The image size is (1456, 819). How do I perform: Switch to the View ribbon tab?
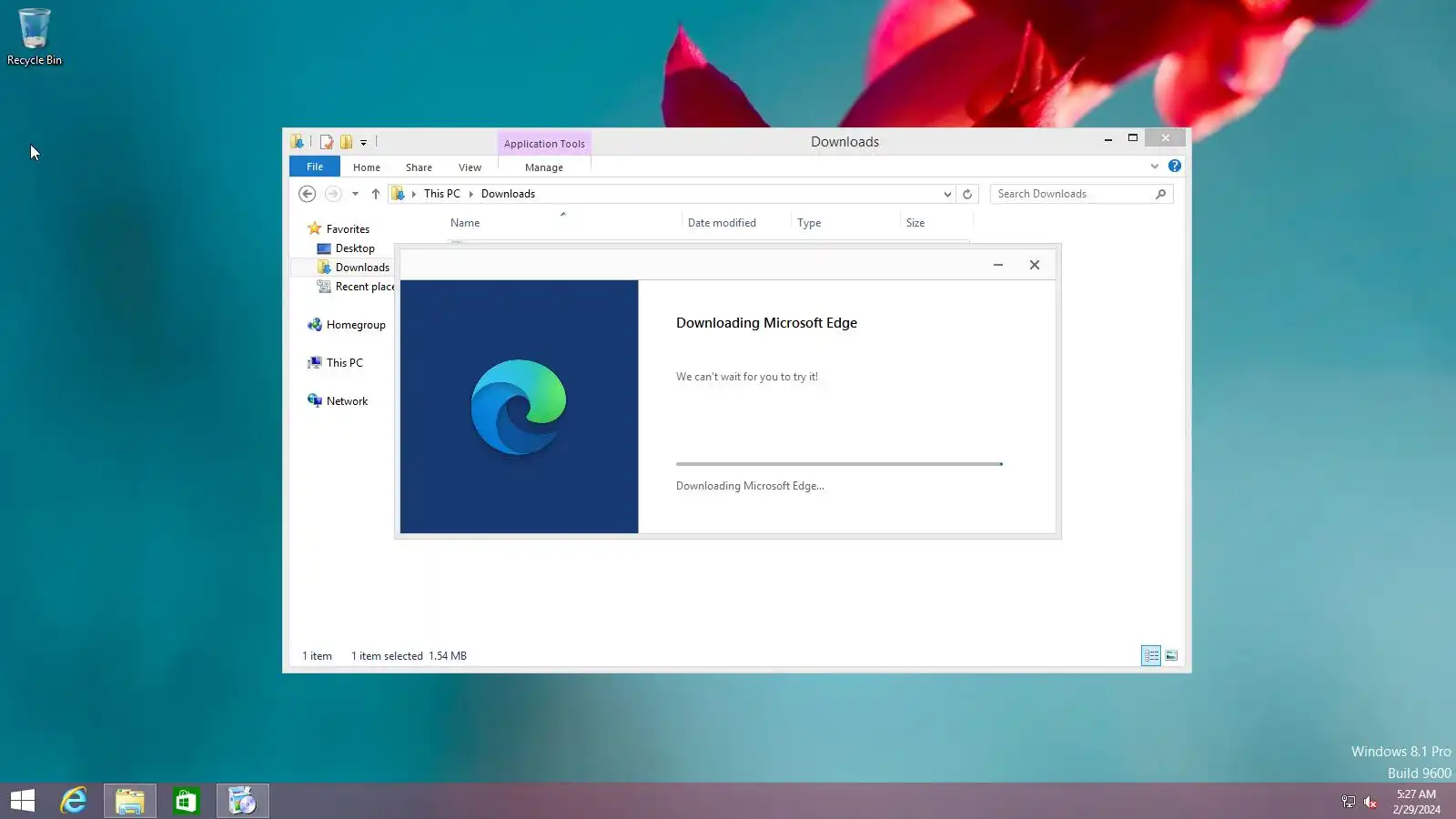click(x=470, y=167)
